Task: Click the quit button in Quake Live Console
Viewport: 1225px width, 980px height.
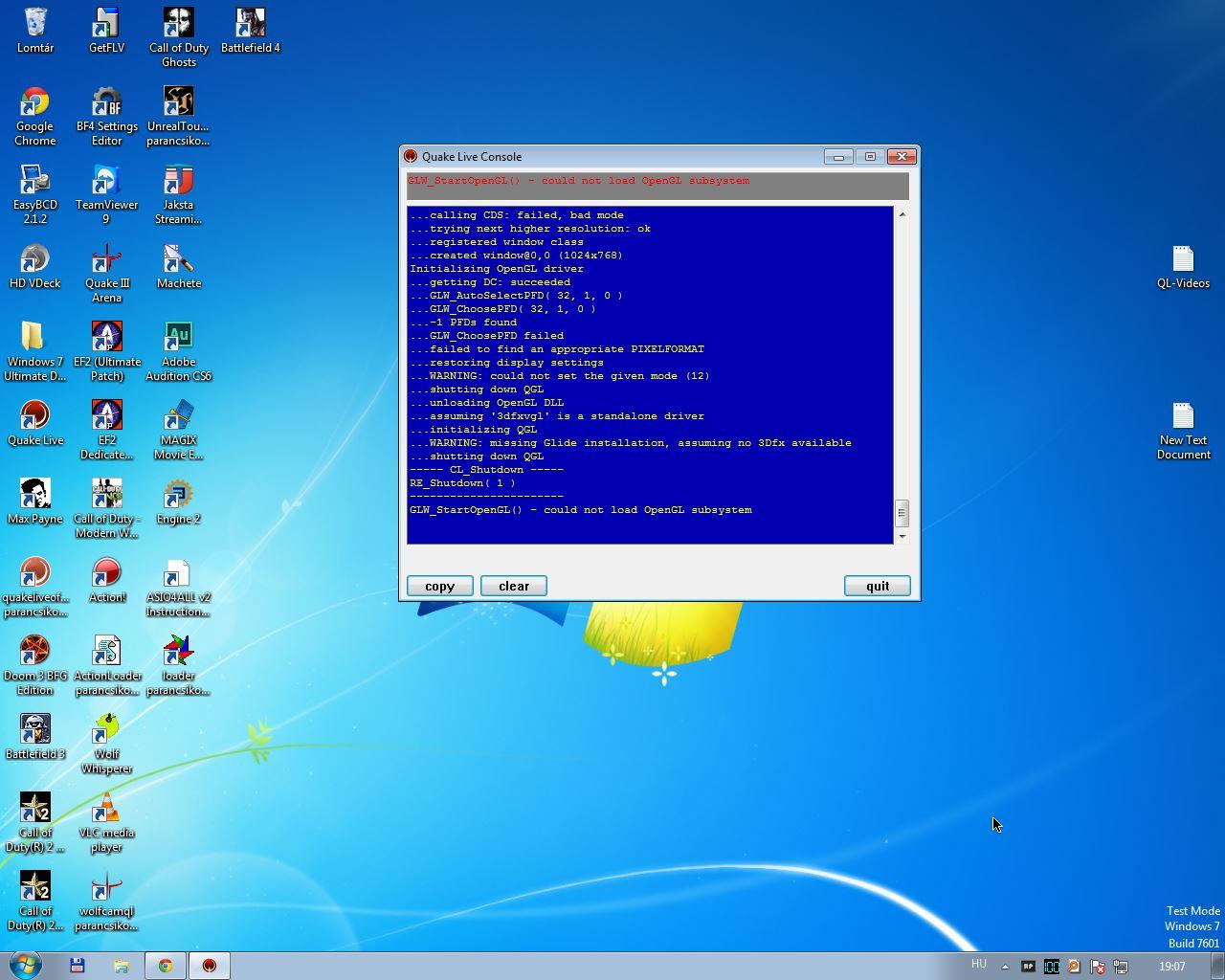Action: pos(877,586)
